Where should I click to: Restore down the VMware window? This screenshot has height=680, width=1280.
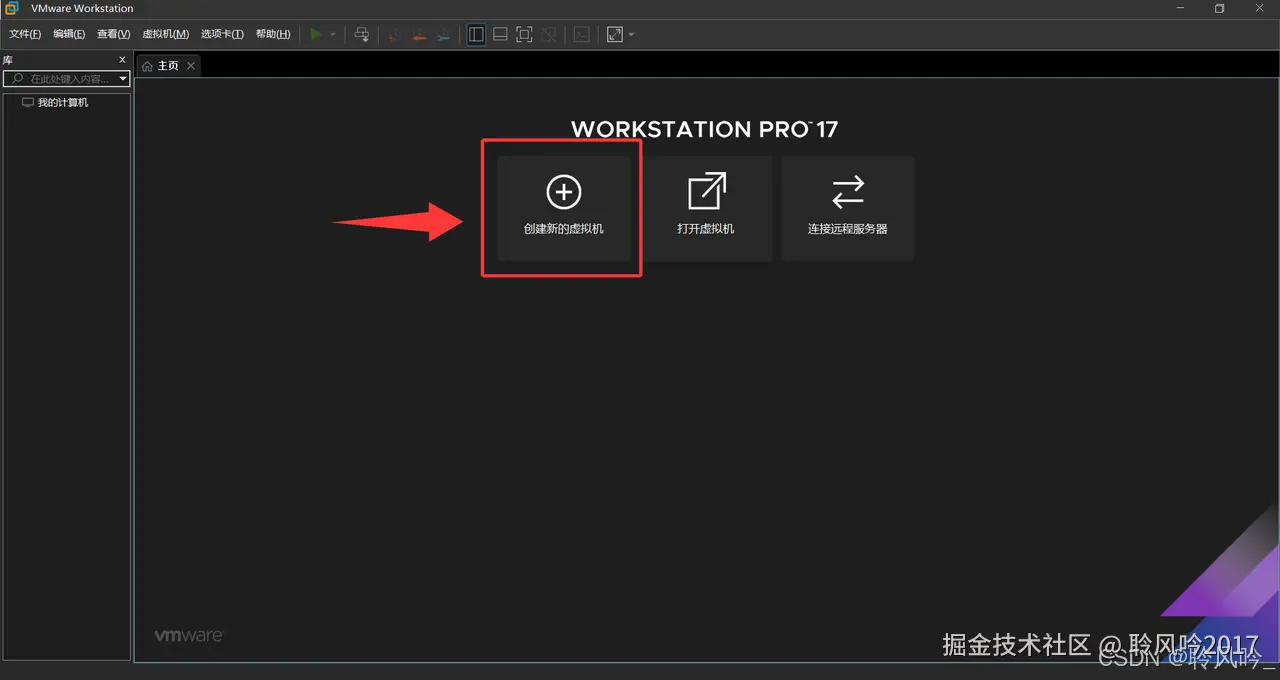coord(1219,8)
